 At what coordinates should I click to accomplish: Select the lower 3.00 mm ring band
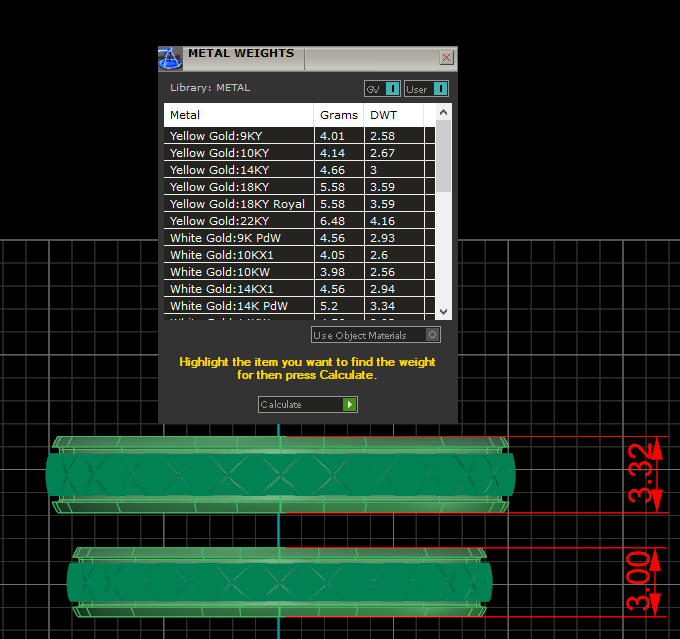[280, 582]
